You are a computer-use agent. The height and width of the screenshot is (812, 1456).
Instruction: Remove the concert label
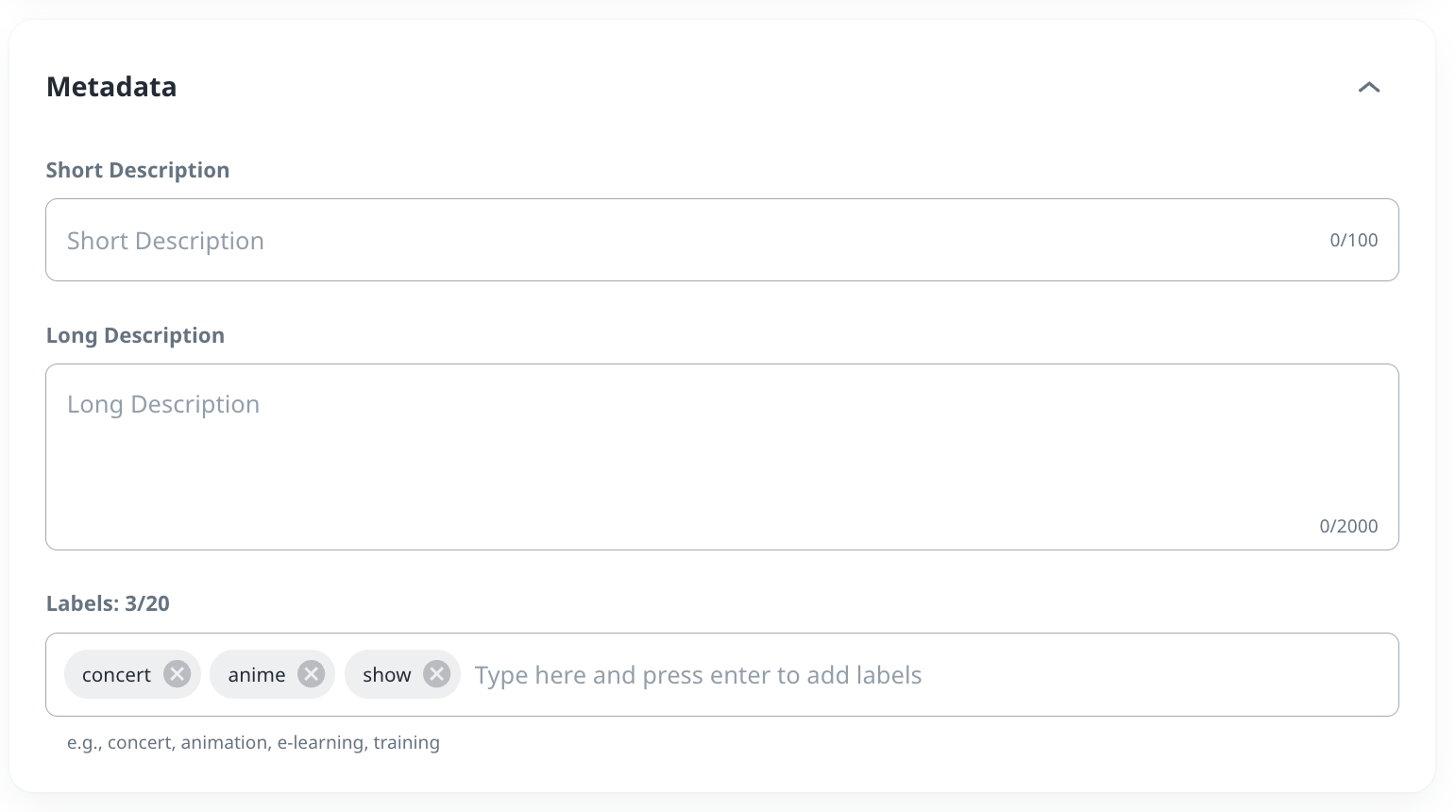(x=177, y=674)
